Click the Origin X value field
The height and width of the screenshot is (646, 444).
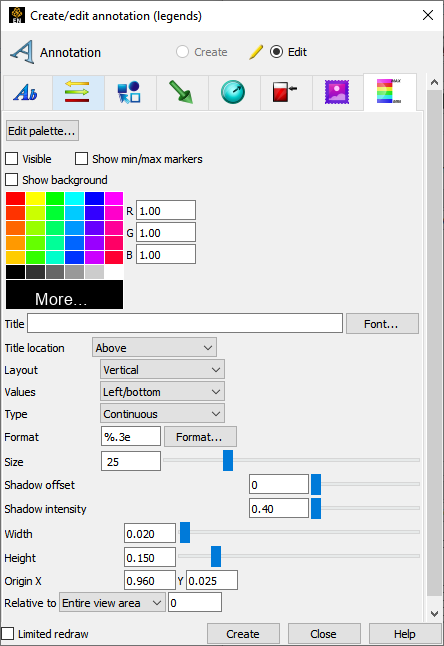(150, 580)
